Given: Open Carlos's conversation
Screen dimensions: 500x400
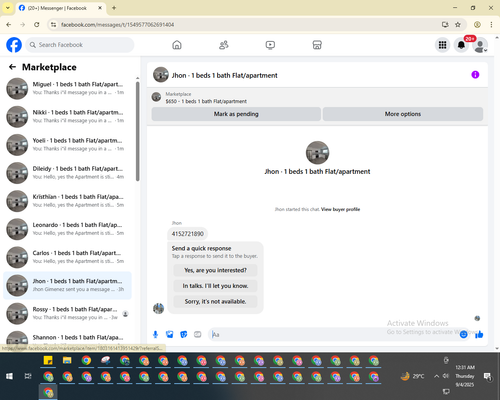Looking at the screenshot, I should pyautogui.click(x=68, y=257).
